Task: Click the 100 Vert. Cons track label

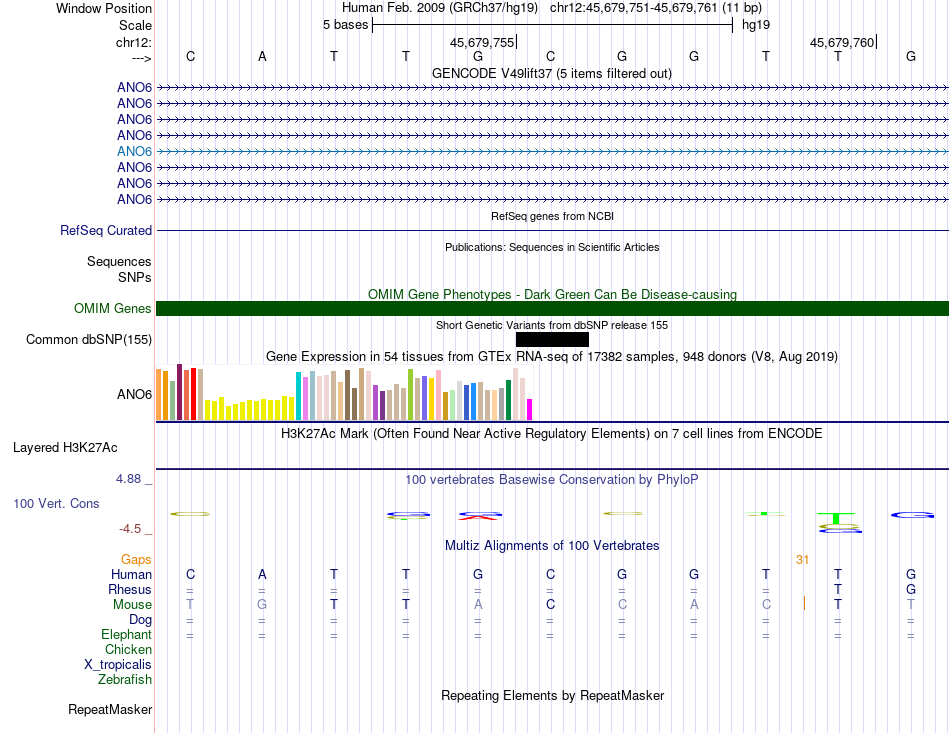Action: coord(56,503)
